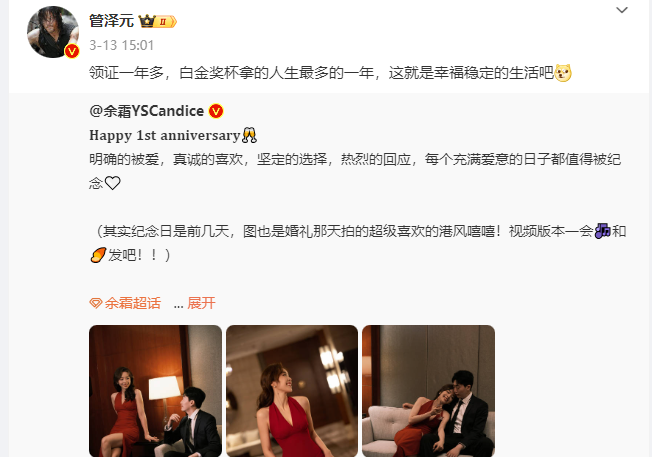Open 管泽元's username link

coord(111,21)
